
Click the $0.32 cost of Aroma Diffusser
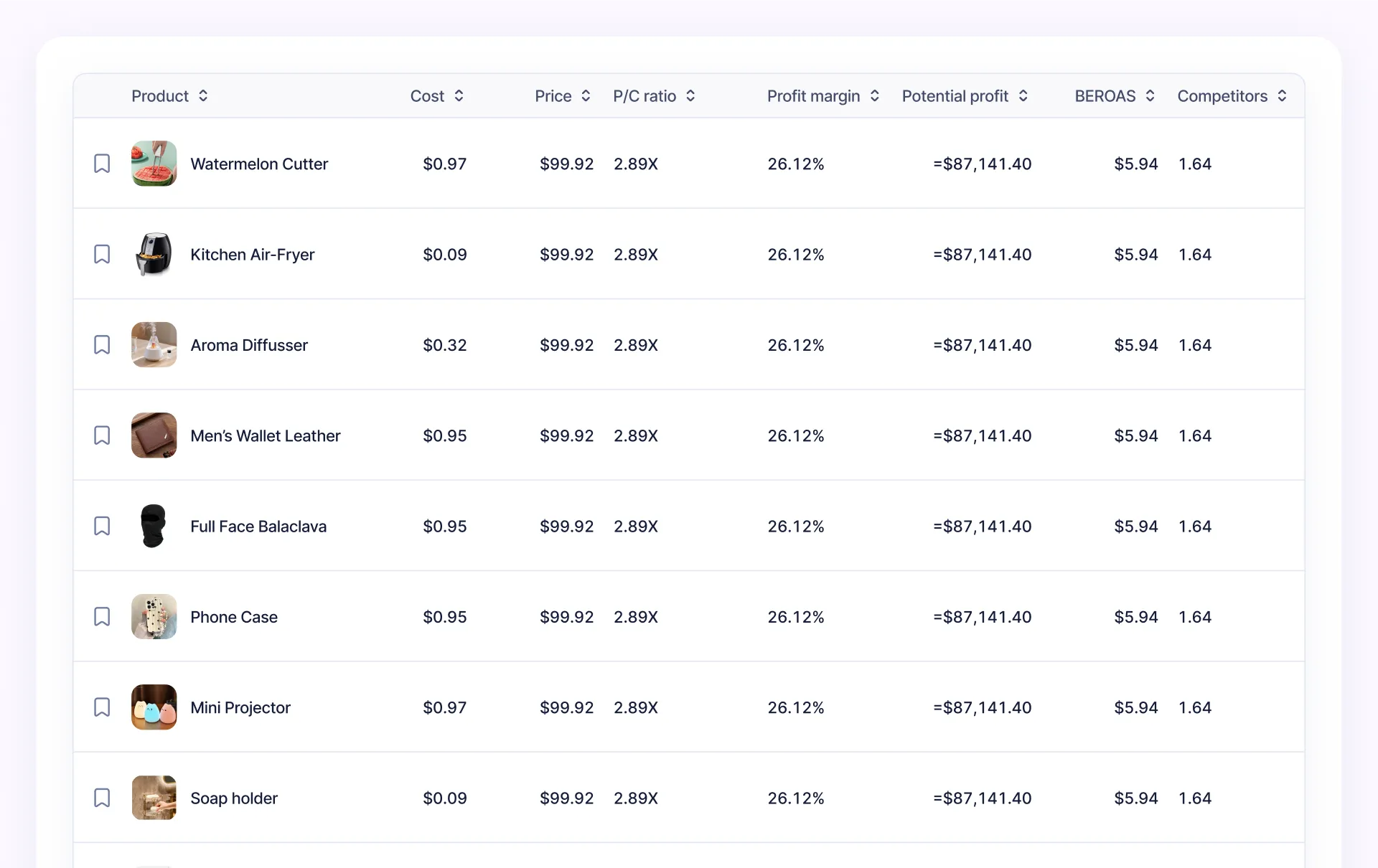[445, 345]
